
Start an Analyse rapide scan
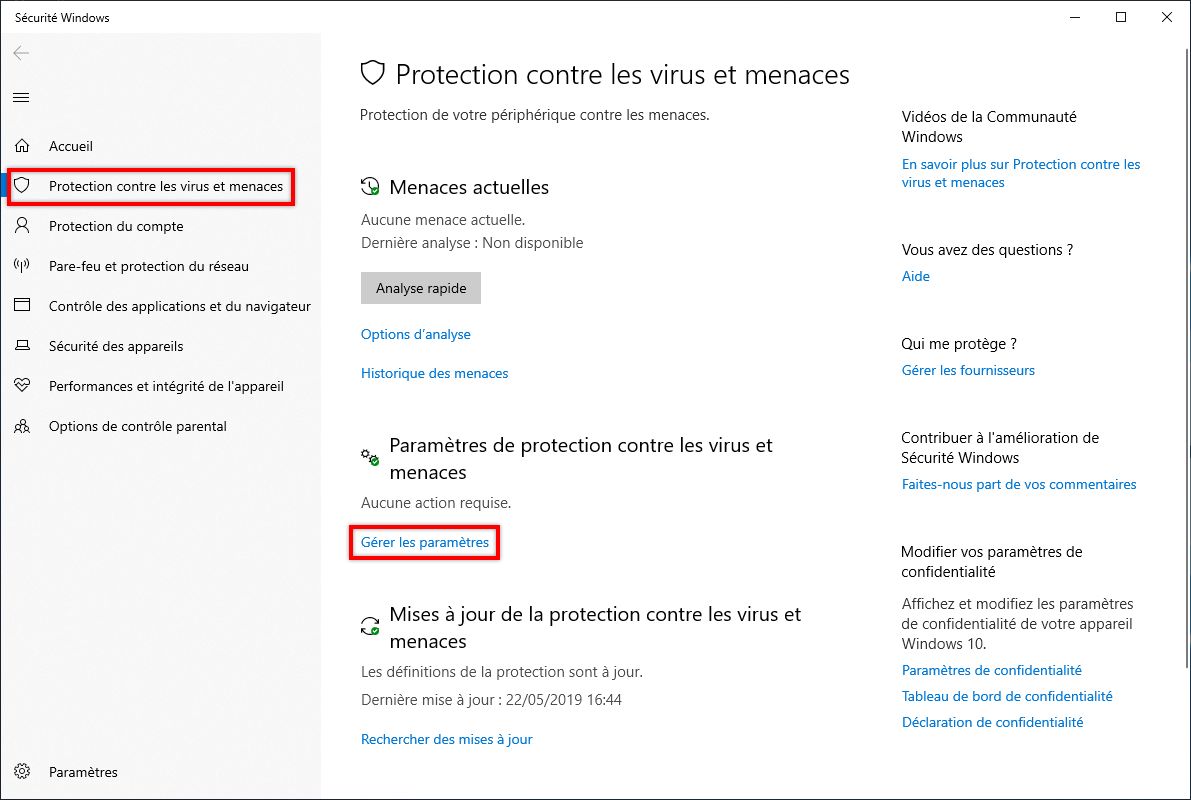click(420, 288)
